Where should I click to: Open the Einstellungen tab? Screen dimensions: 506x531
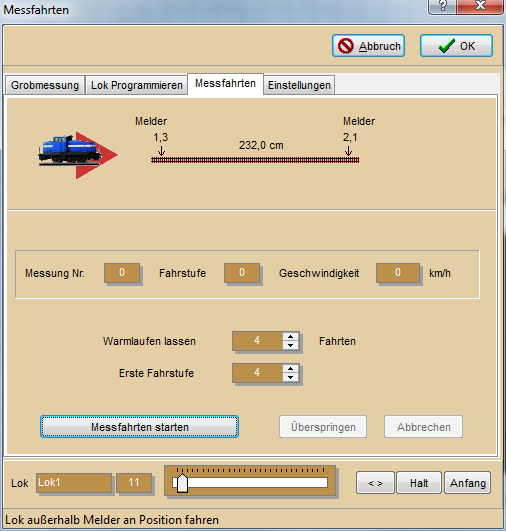(299, 85)
